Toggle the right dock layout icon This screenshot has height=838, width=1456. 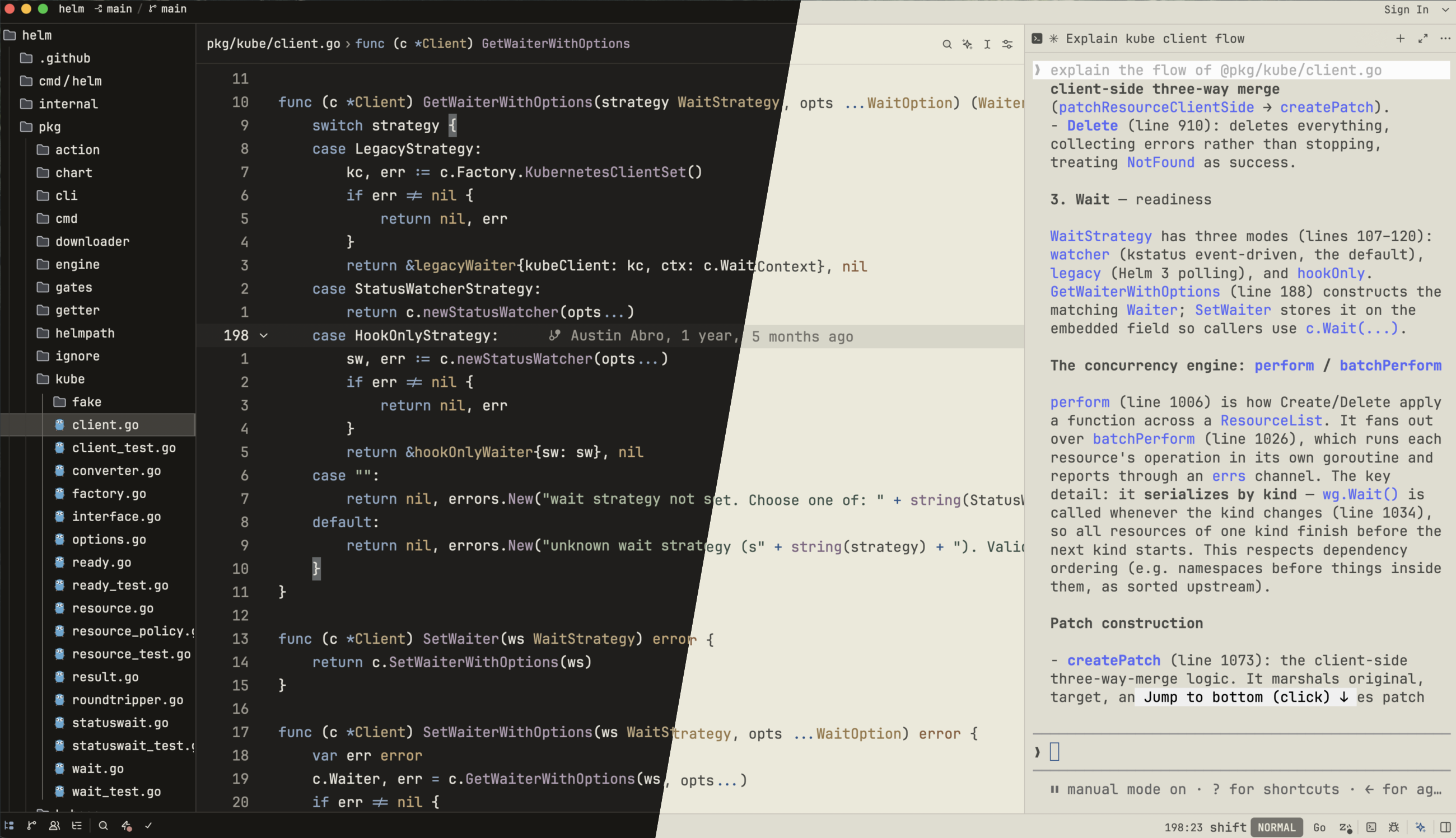(1445, 827)
